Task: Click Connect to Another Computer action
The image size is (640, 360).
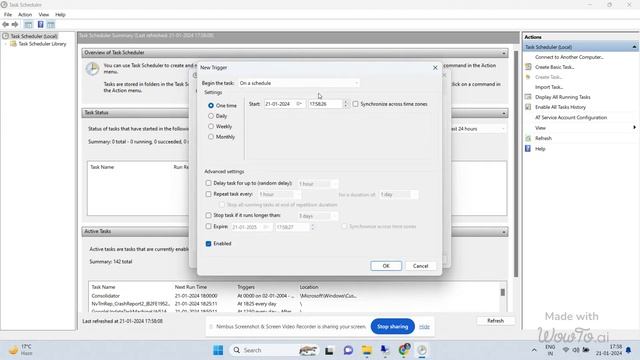Action: click(x=569, y=57)
